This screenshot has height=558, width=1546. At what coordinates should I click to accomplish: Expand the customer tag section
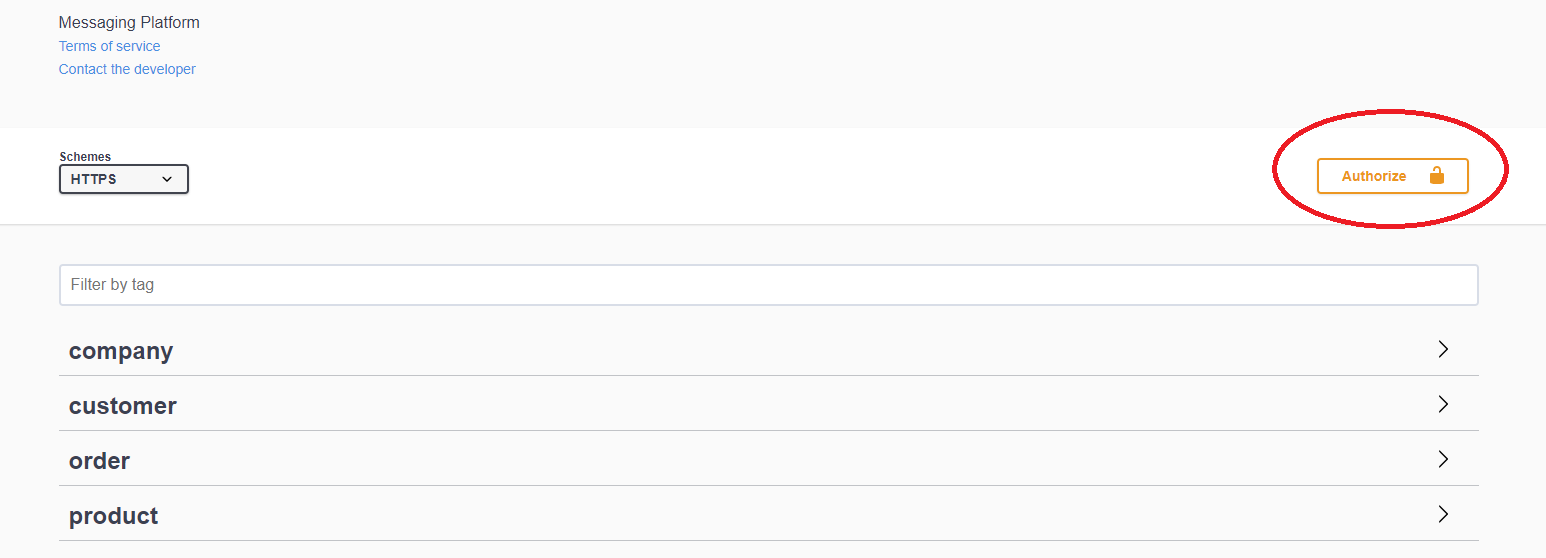(123, 406)
